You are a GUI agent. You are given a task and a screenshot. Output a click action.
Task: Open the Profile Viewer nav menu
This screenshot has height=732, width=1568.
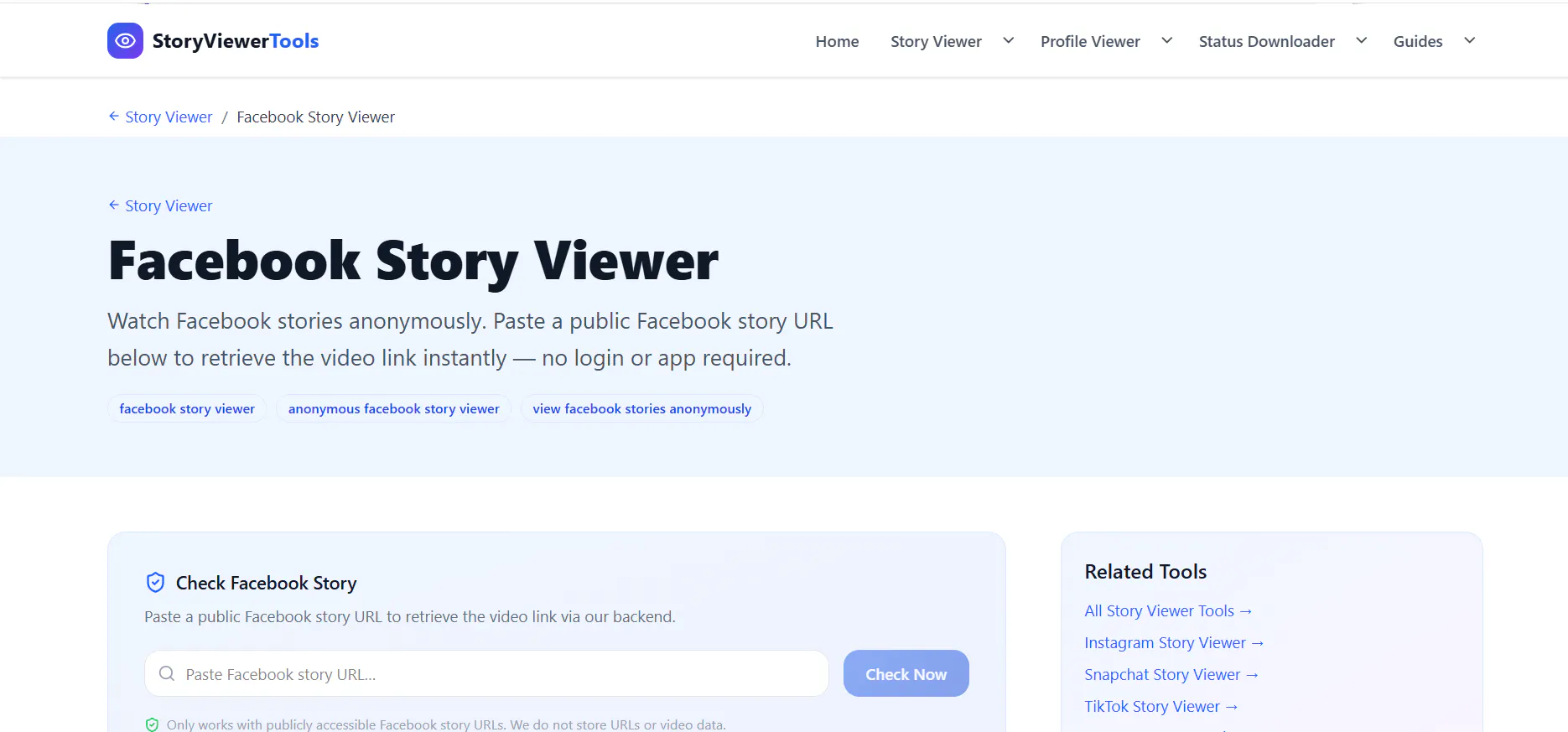point(1090,41)
